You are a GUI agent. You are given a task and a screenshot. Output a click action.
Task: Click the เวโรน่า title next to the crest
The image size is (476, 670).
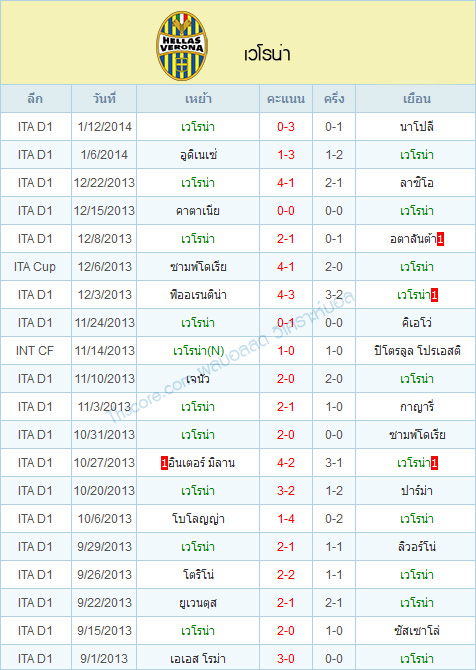coord(267,54)
